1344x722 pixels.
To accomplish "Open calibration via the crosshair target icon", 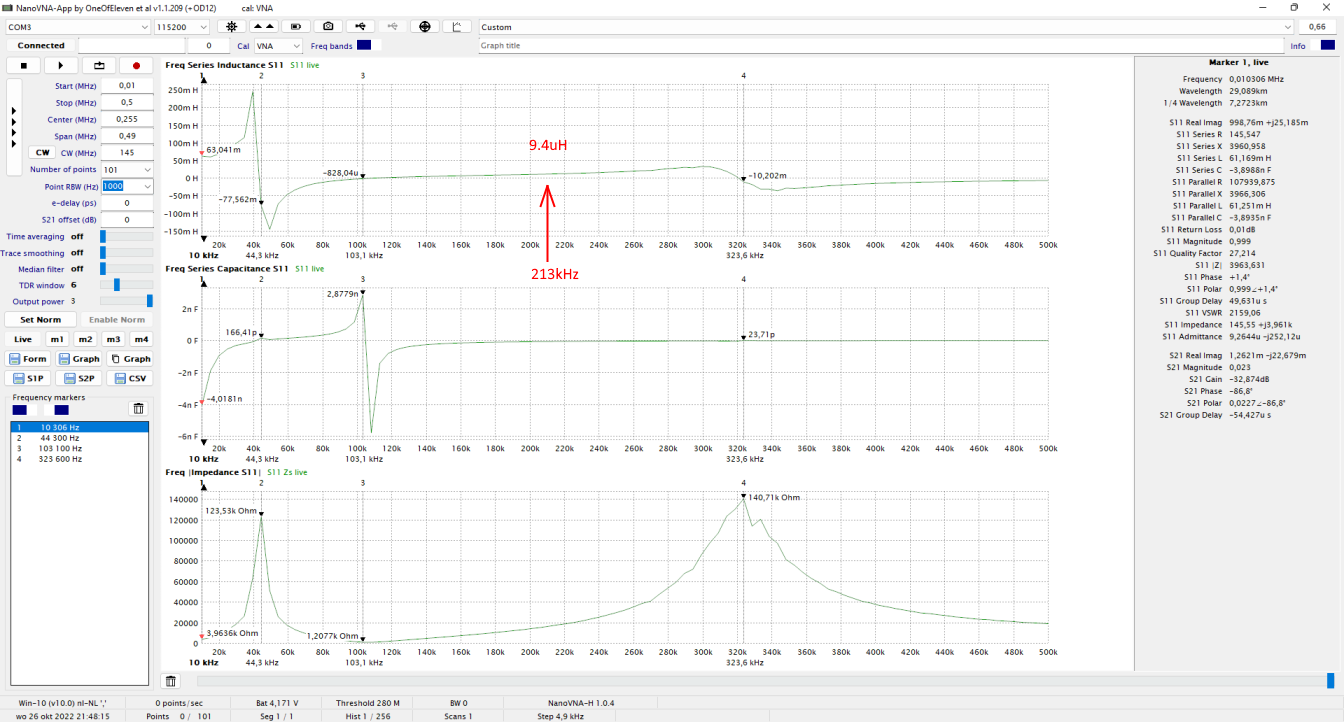I will pyautogui.click(x=425, y=27).
